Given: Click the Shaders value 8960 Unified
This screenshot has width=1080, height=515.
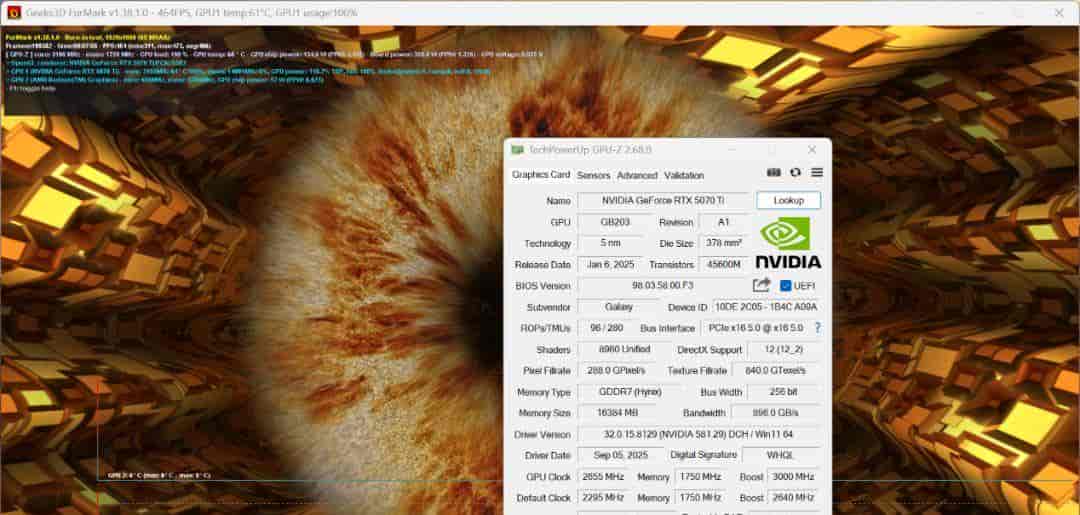Looking at the screenshot, I should coord(624,349).
